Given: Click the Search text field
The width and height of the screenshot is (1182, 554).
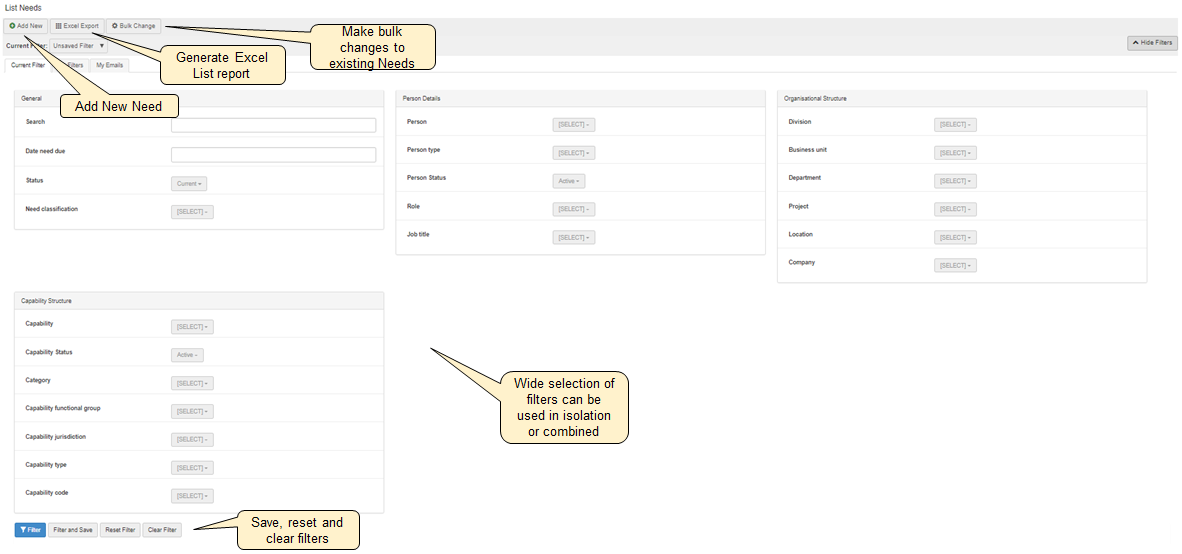Looking at the screenshot, I should (273, 125).
